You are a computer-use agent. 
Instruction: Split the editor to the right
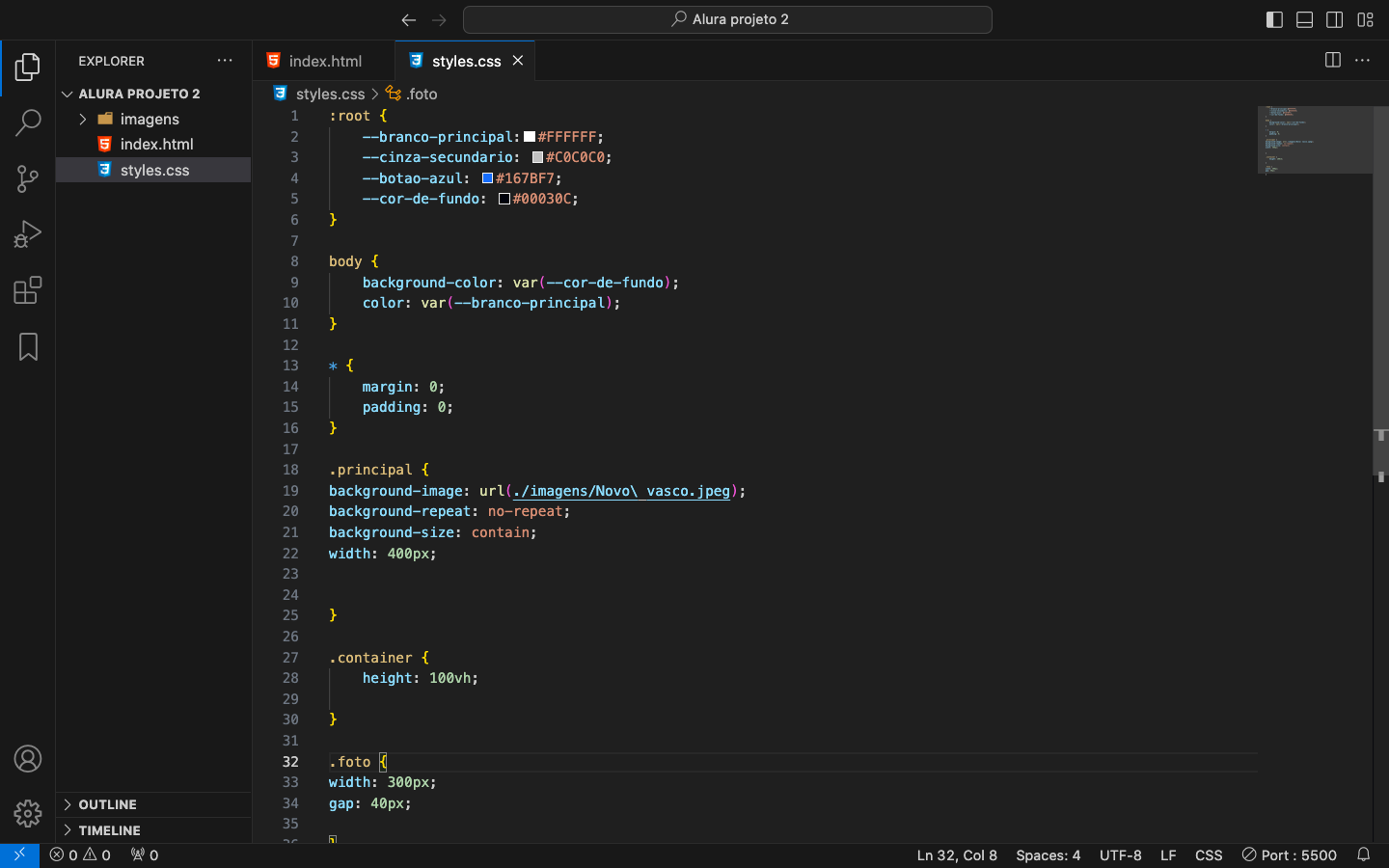tap(1333, 60)
